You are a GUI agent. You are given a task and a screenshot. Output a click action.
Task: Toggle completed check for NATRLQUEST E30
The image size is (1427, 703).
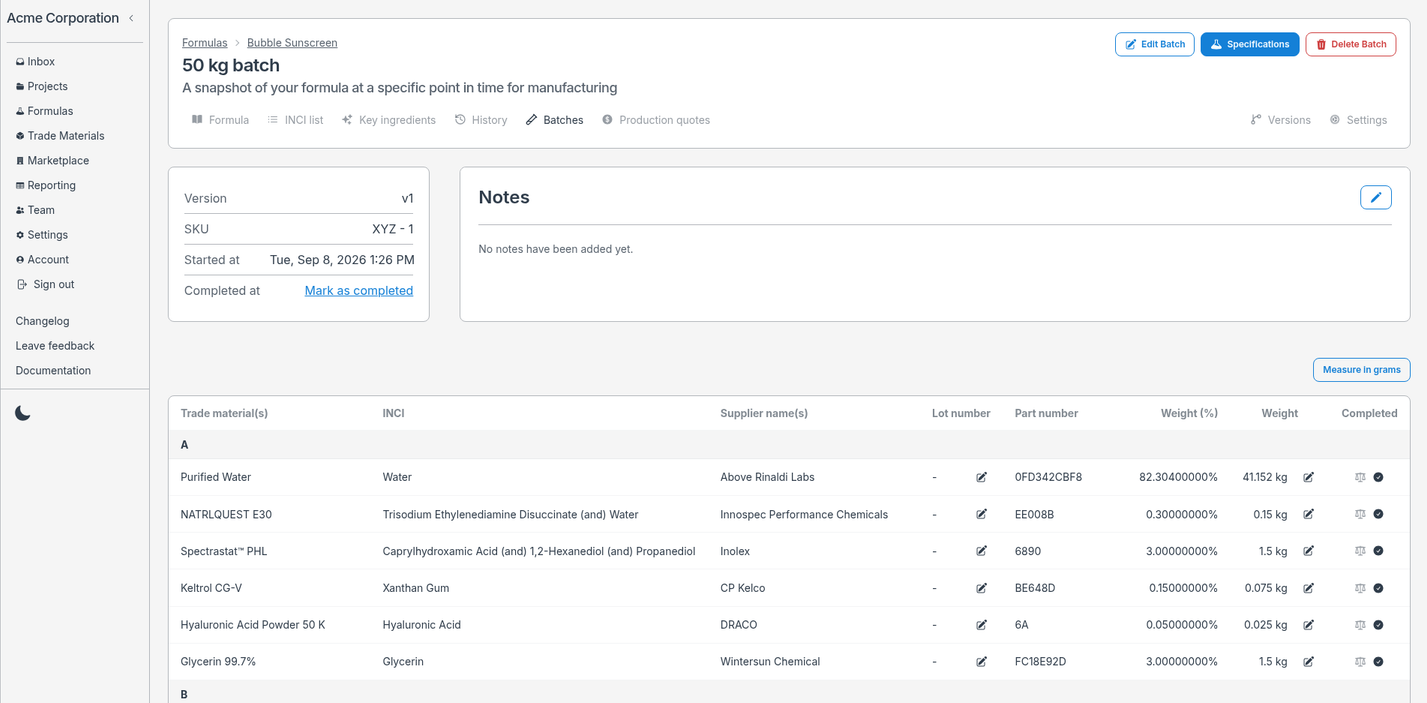point(1378,514)
